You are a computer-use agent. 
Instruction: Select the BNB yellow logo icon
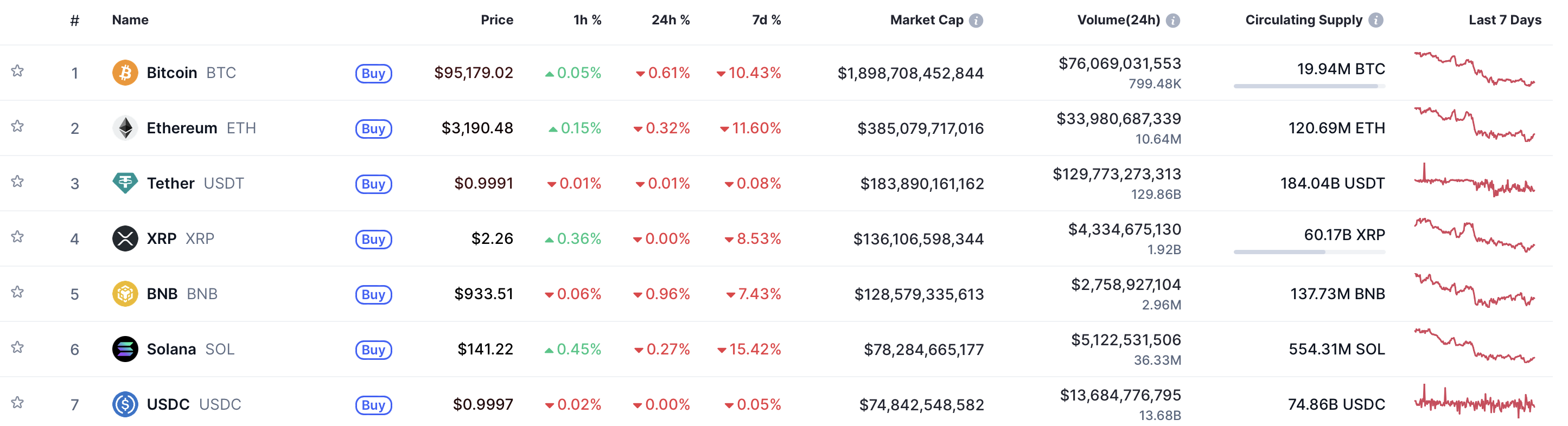pyautogui.click(x=125, y=294)
